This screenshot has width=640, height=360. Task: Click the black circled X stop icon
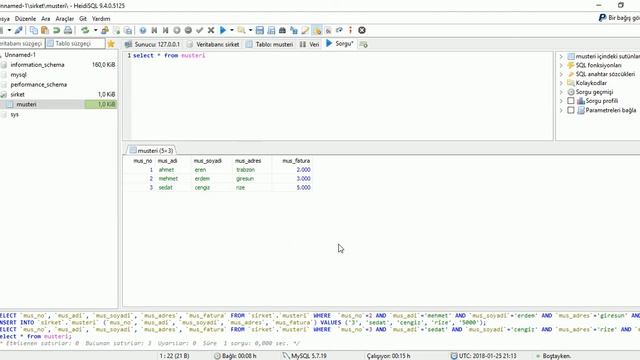click(362, 30)
